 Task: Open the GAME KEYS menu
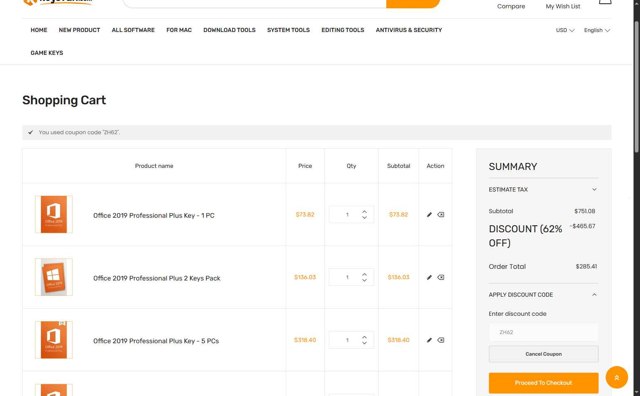click(x=47, y=53)
